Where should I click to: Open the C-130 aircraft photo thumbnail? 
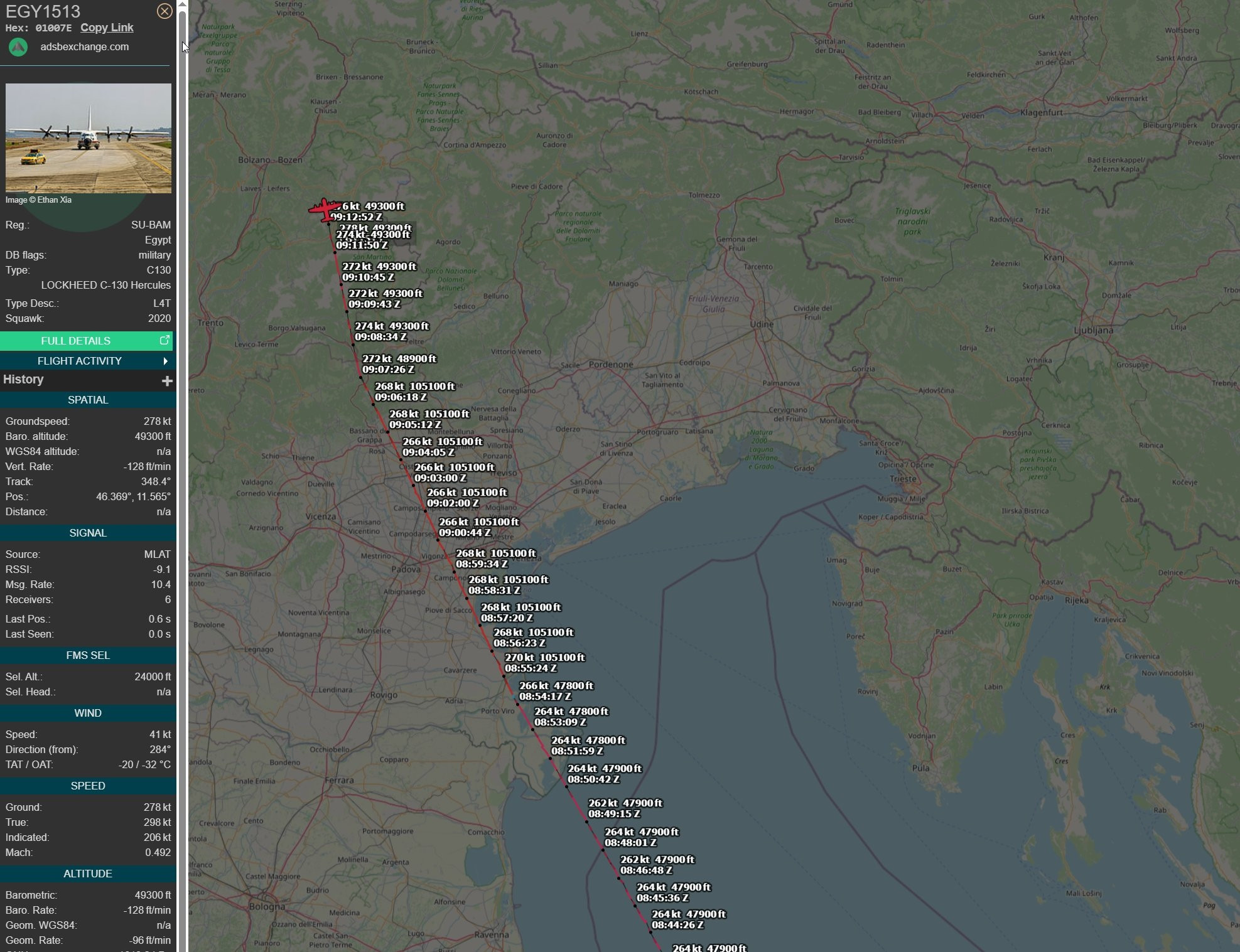click(89, 138)
